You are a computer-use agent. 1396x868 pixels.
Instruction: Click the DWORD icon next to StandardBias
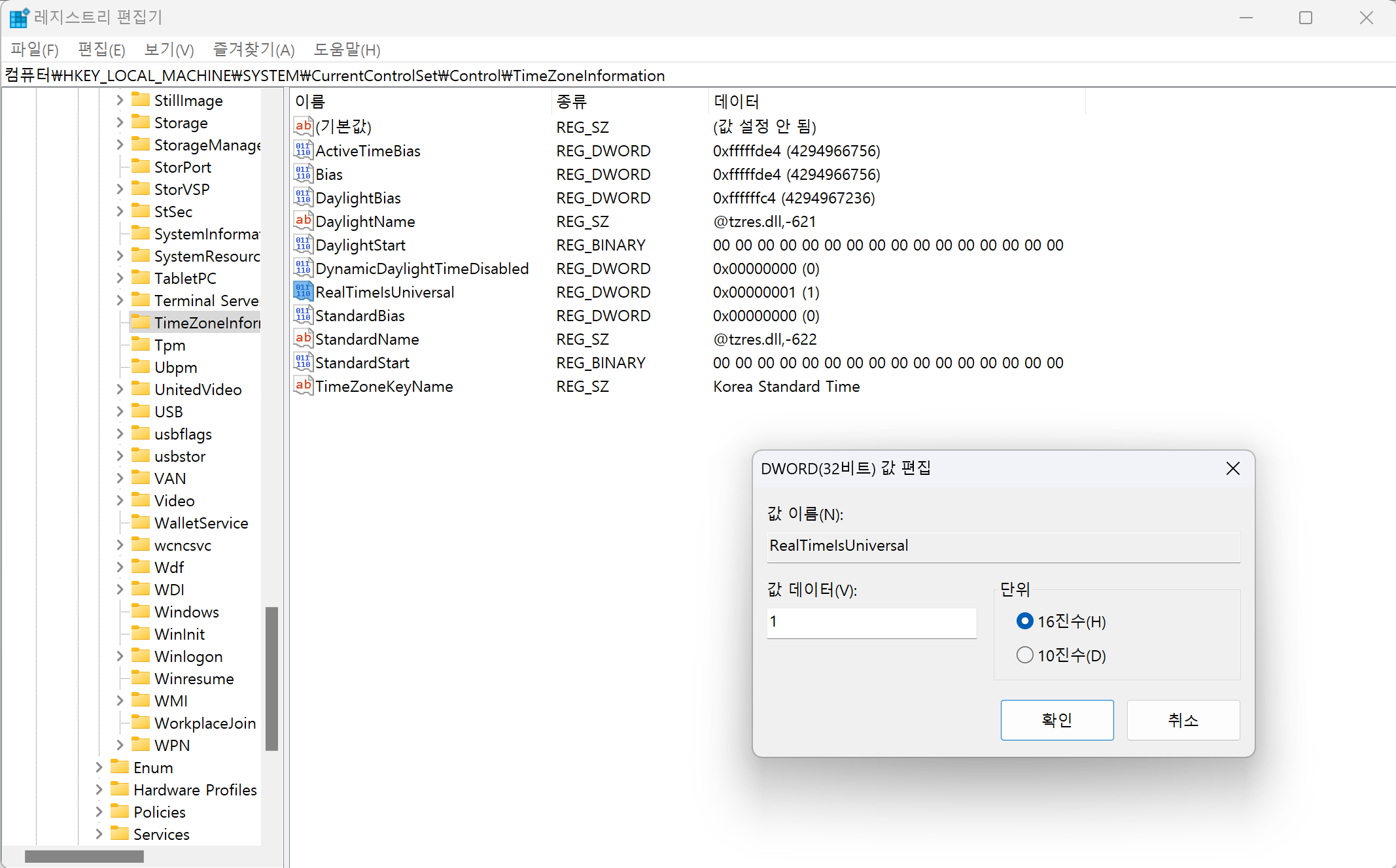303,315
